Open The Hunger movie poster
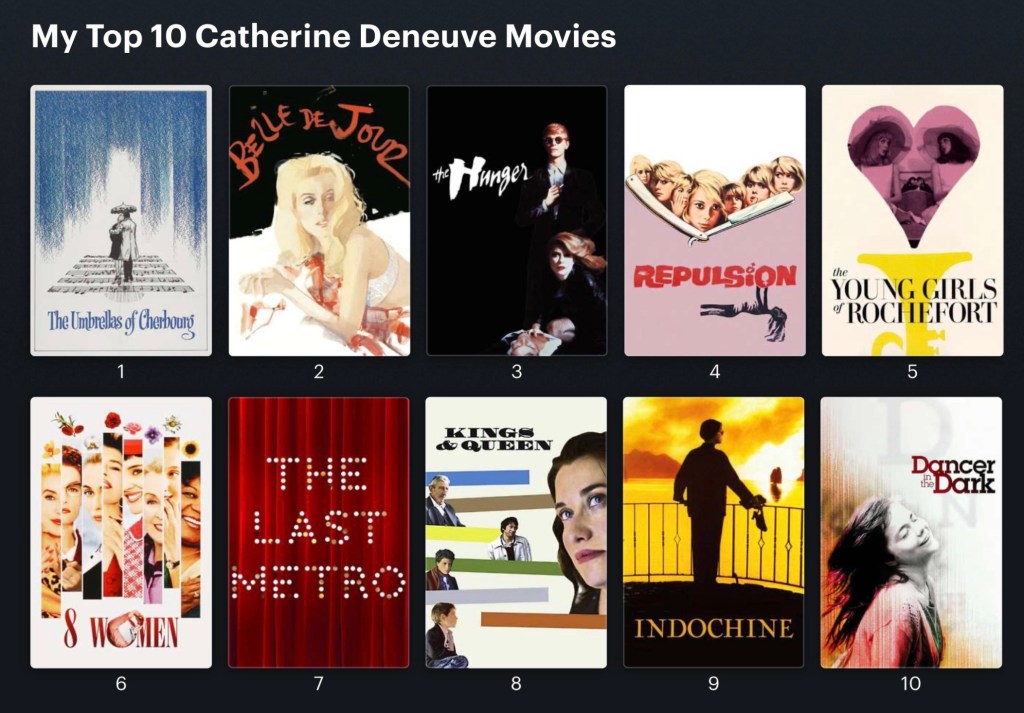Image resolution: width=1024 pixels, height=713 pixels. pos(517,221)
